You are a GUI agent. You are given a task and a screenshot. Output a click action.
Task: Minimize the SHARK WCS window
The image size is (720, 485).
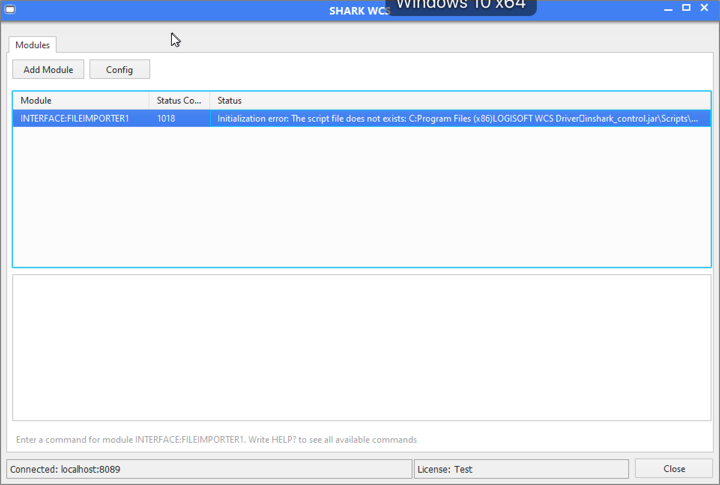668,8
